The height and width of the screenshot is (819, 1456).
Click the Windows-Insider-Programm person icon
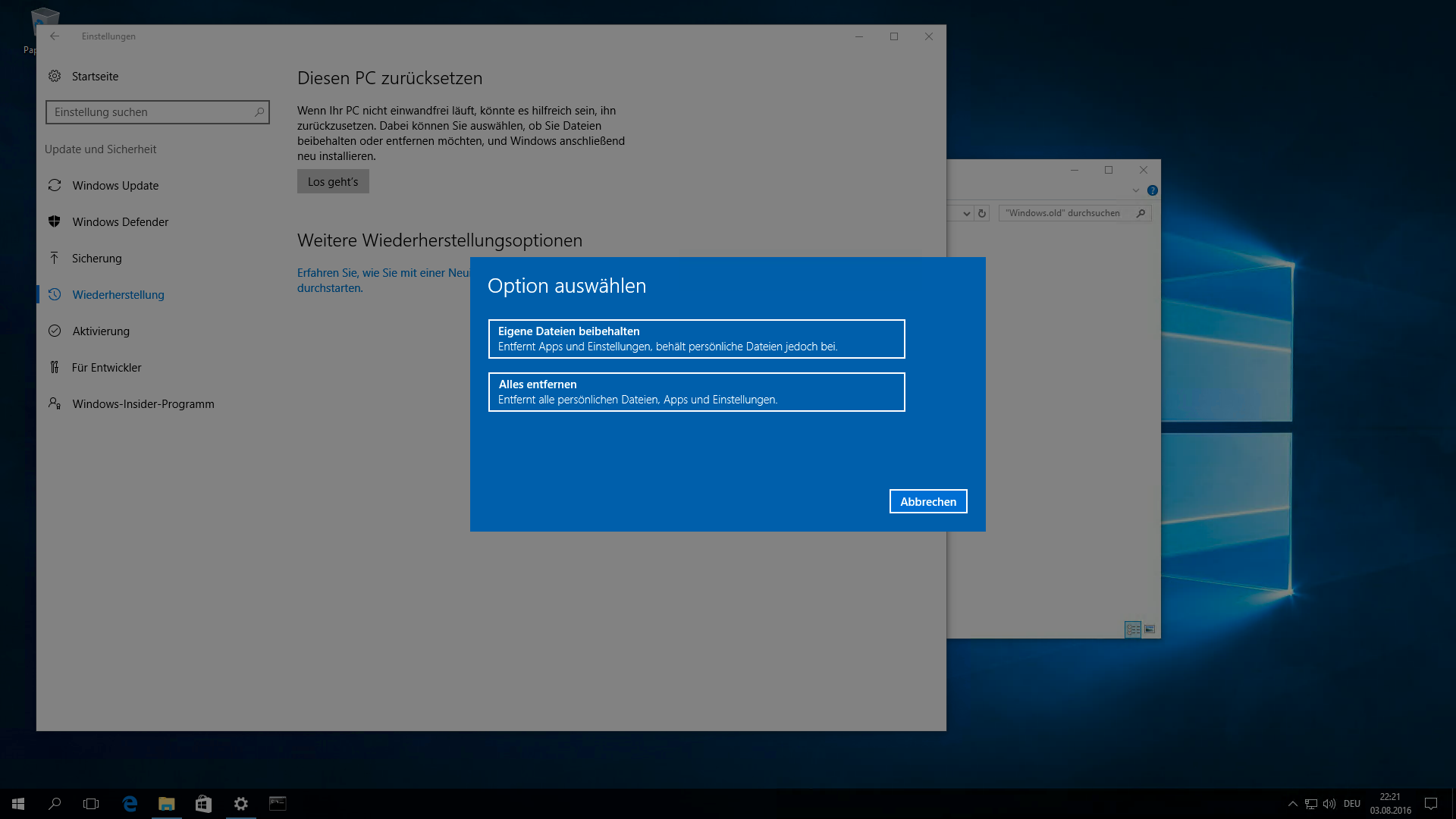coord(55,403)
